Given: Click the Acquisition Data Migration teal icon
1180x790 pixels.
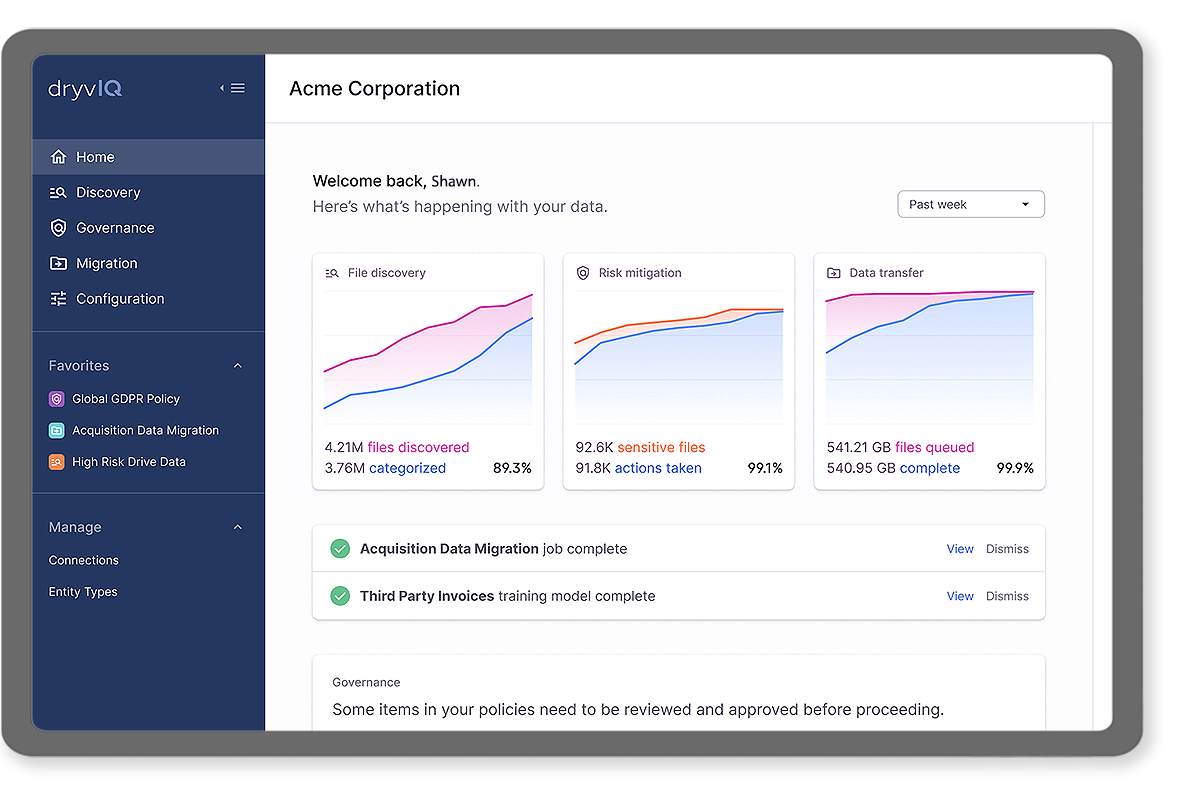Looking at the screenshot, I should (x=57, y=431).
